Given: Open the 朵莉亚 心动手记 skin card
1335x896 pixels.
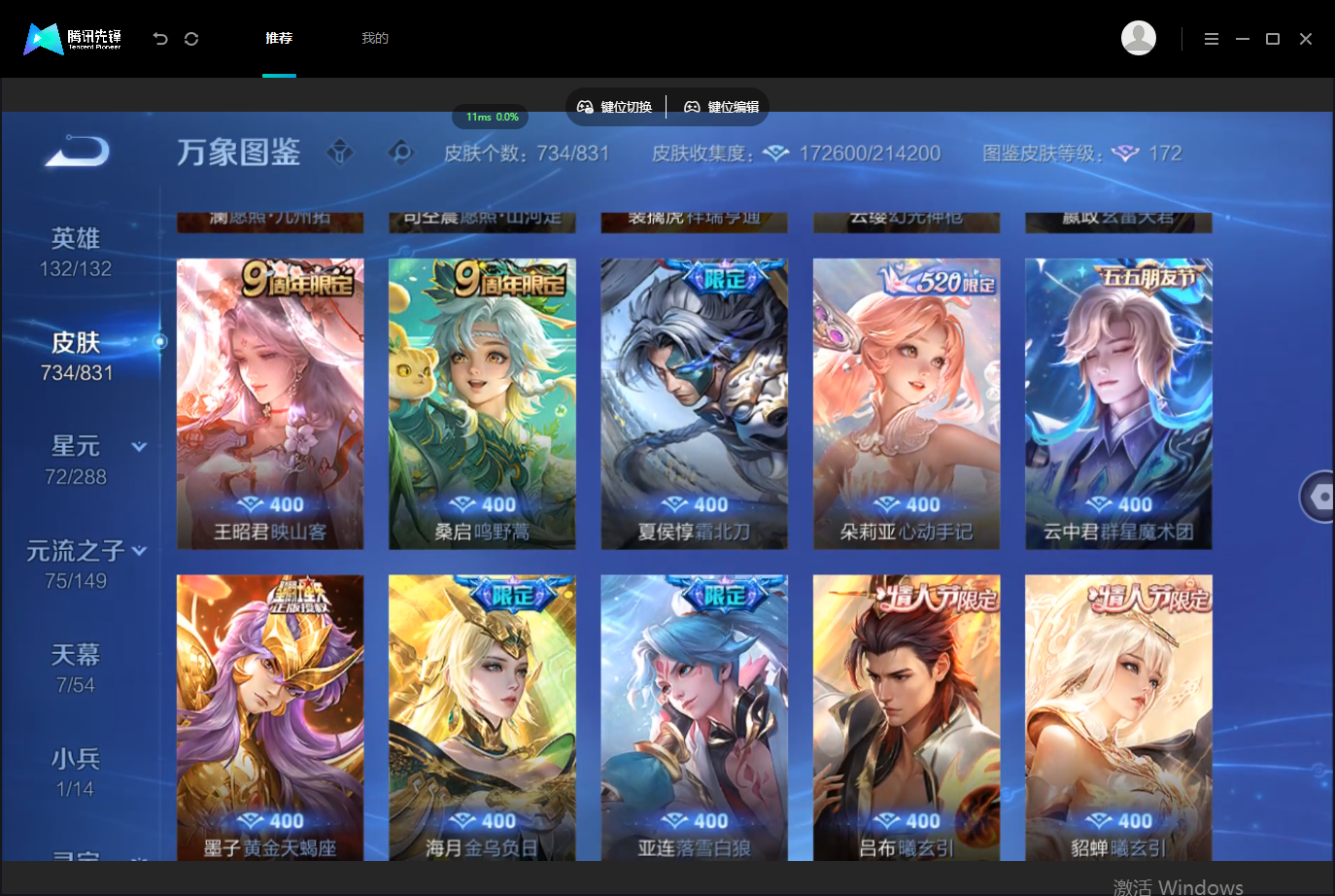Looking at the screenshot, I should pos(907,404).
